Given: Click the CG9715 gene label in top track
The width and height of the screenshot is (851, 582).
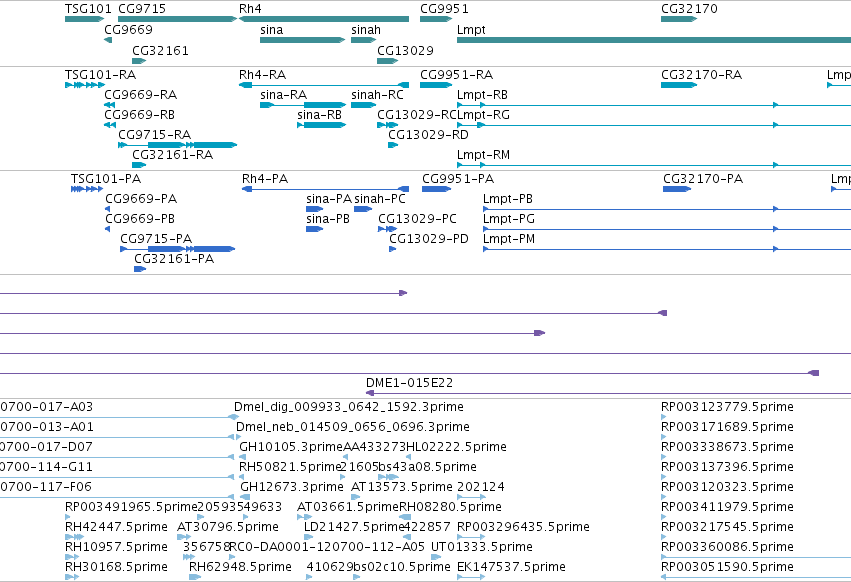Looking at the screenshot, I should pos(142,9).
